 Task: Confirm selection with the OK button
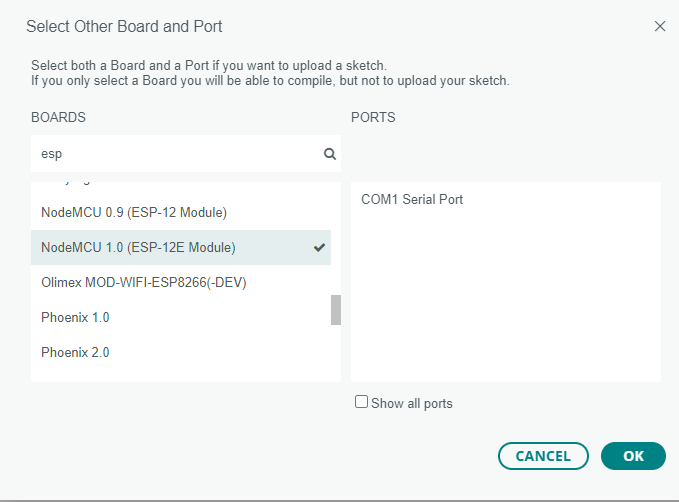pyautogui.click(x=633, y=455)
